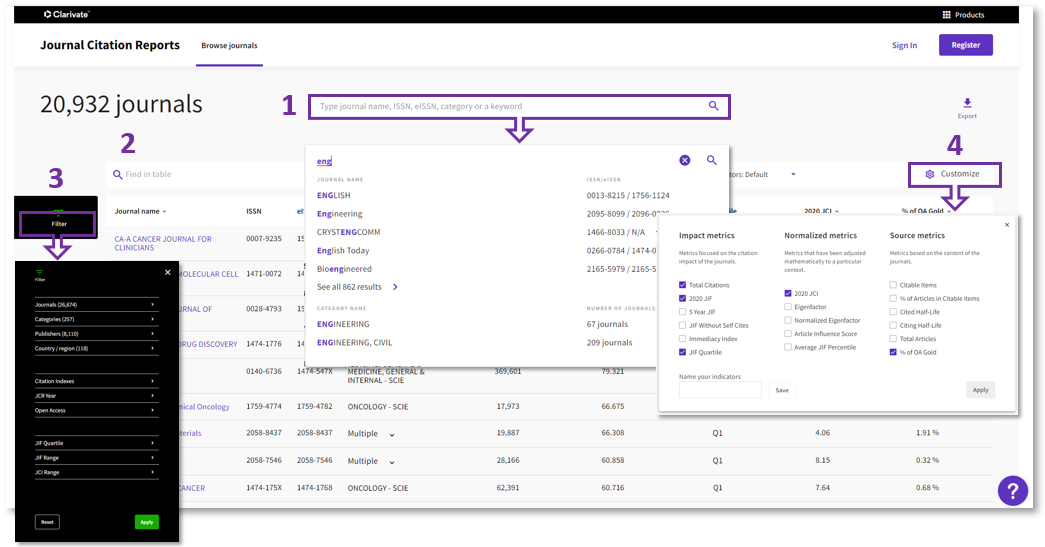This screenshot has width=1045, height=547.
Task: Close the black Filter panel
Action: pyautogui.click(x=167, y=273)
